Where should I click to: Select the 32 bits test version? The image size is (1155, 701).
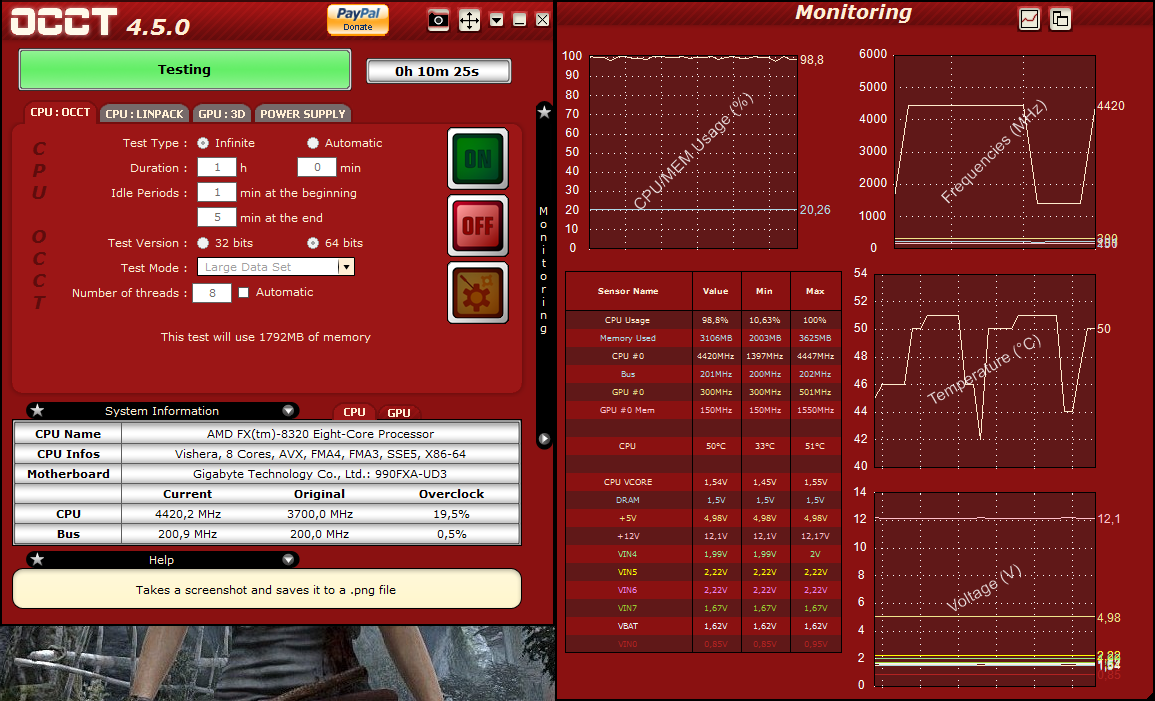(203, 243)
